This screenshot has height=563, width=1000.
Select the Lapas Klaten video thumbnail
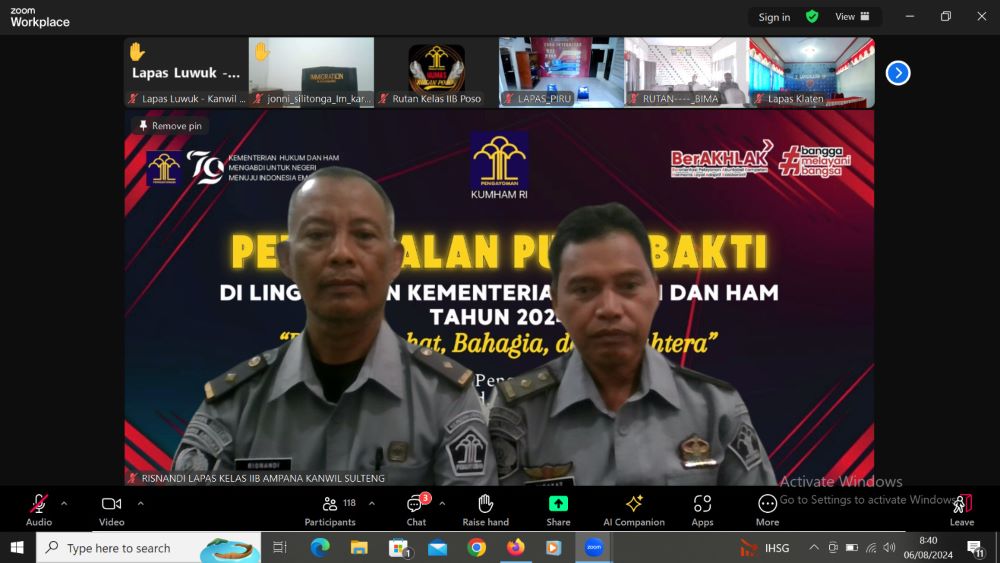(811, 72)
